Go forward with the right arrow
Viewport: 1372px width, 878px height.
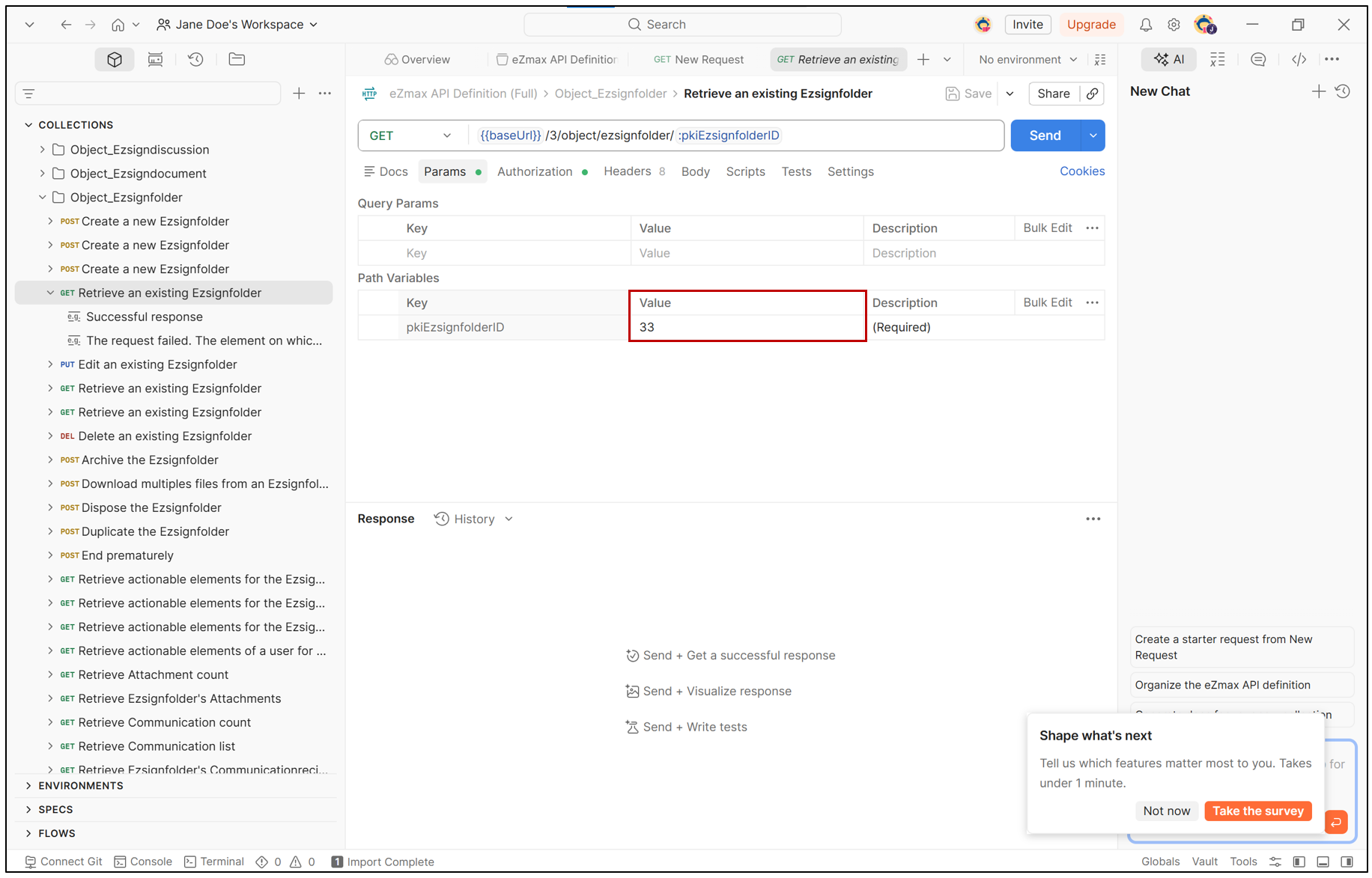[91, 25]
